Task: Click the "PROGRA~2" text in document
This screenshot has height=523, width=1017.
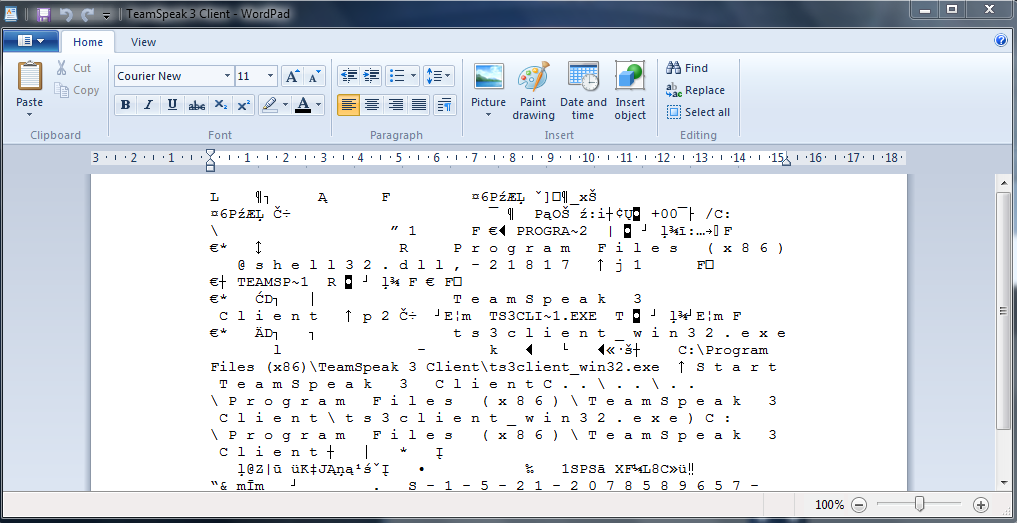Action: click(552, 231)
